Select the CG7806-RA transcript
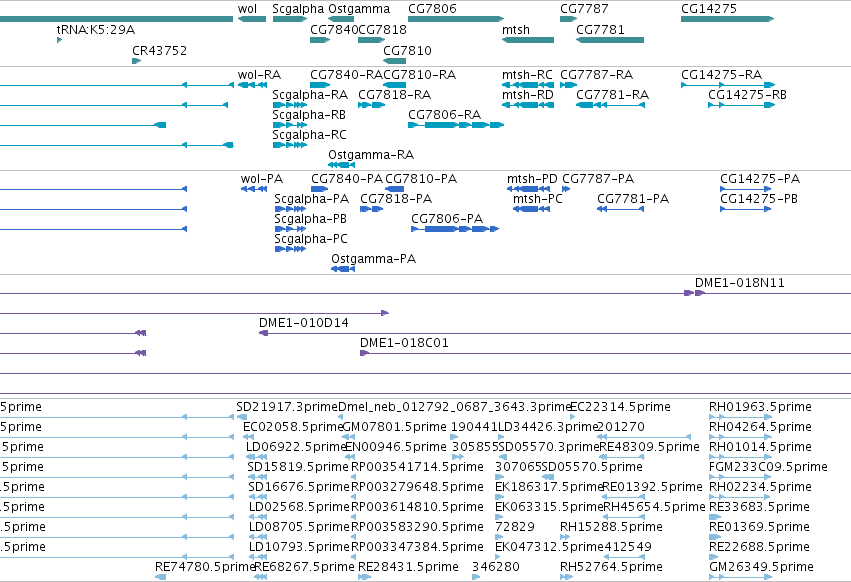This screenshot has width=851, height=582. (x=456, y=125)
